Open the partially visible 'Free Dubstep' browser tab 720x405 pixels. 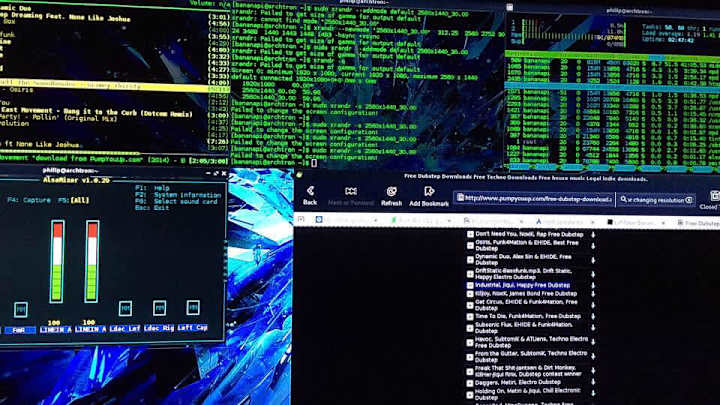pos(698,223)
